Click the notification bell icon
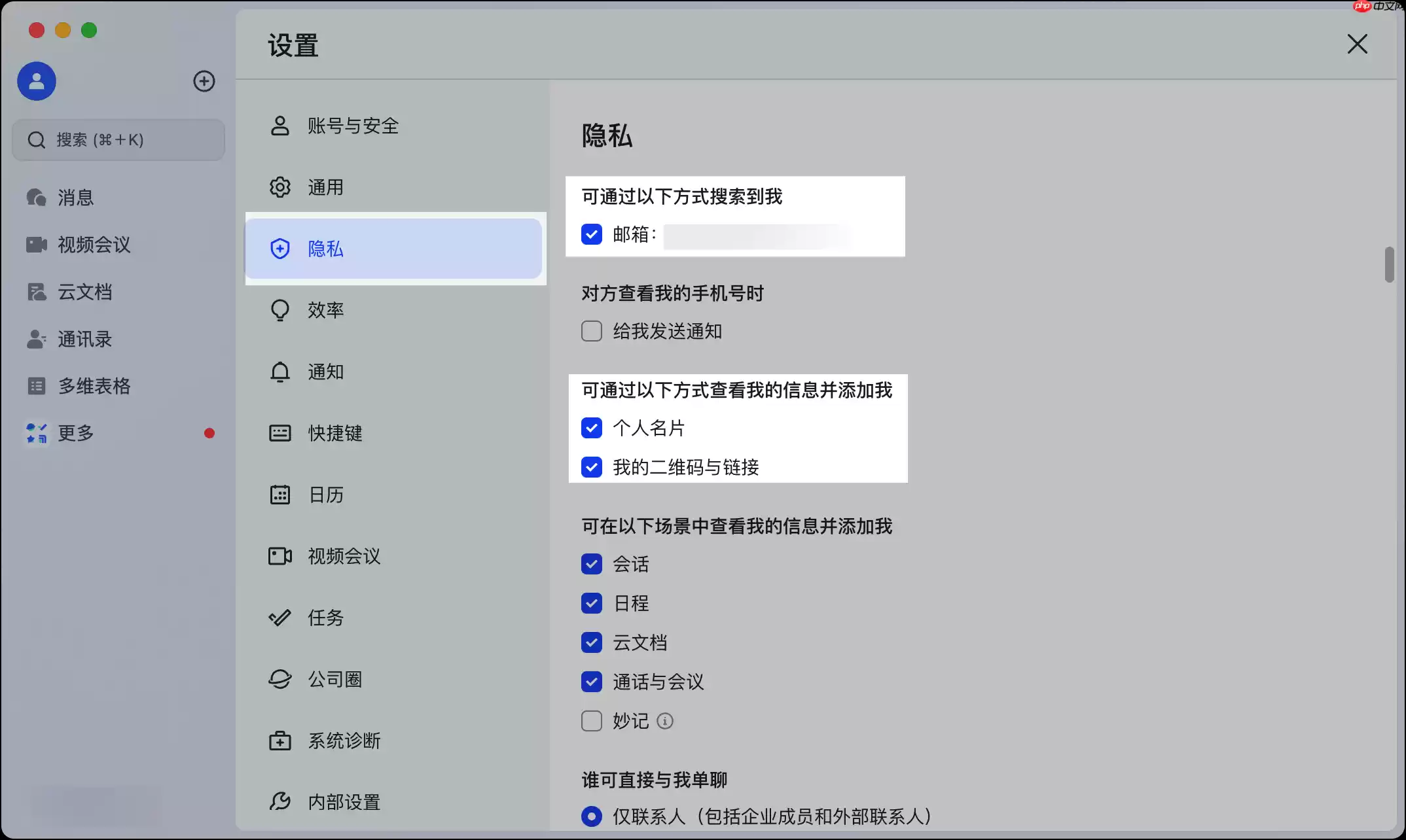 tap(280, 372)
